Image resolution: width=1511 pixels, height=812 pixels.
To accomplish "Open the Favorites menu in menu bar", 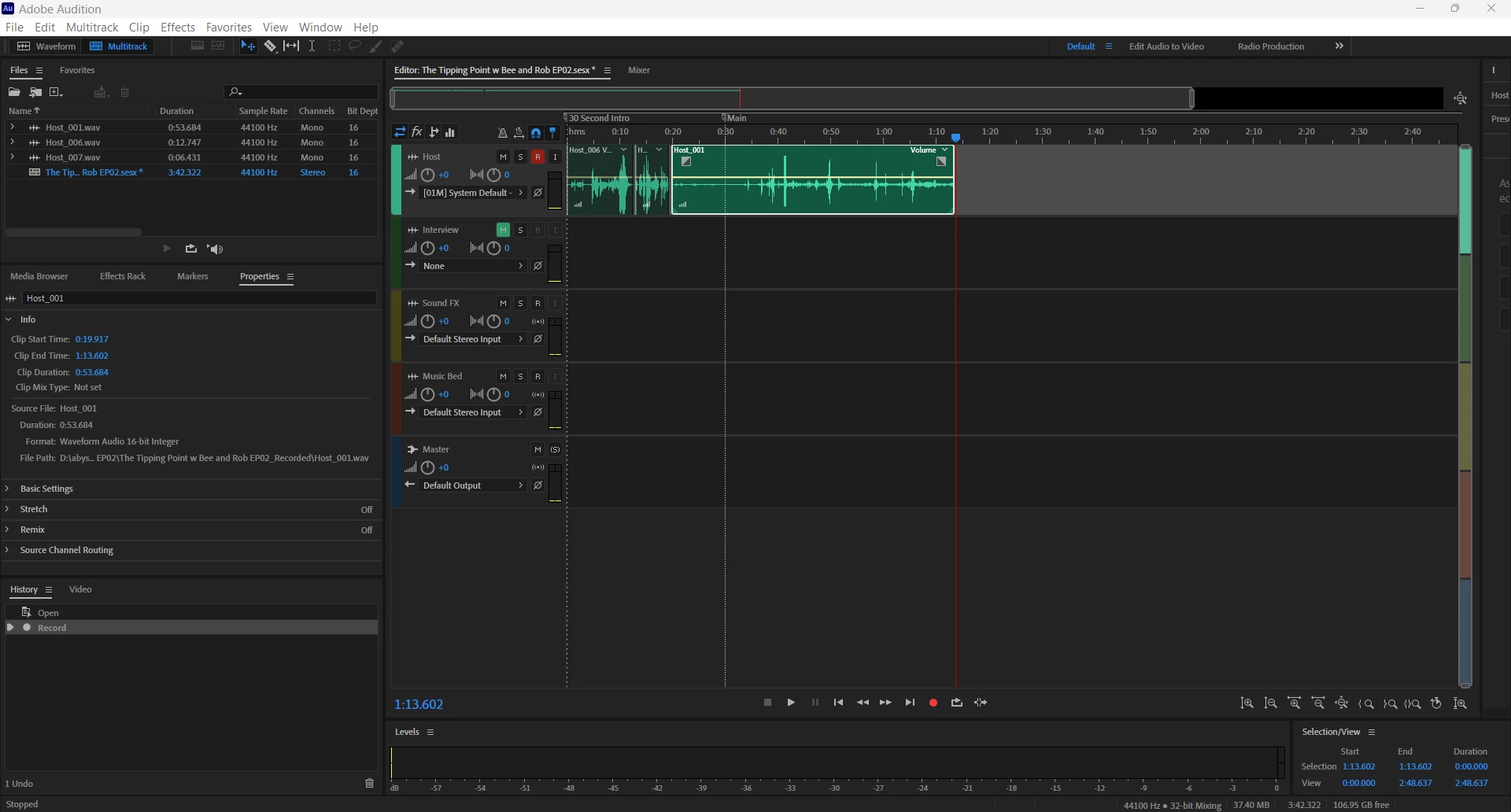I will 229,27.
